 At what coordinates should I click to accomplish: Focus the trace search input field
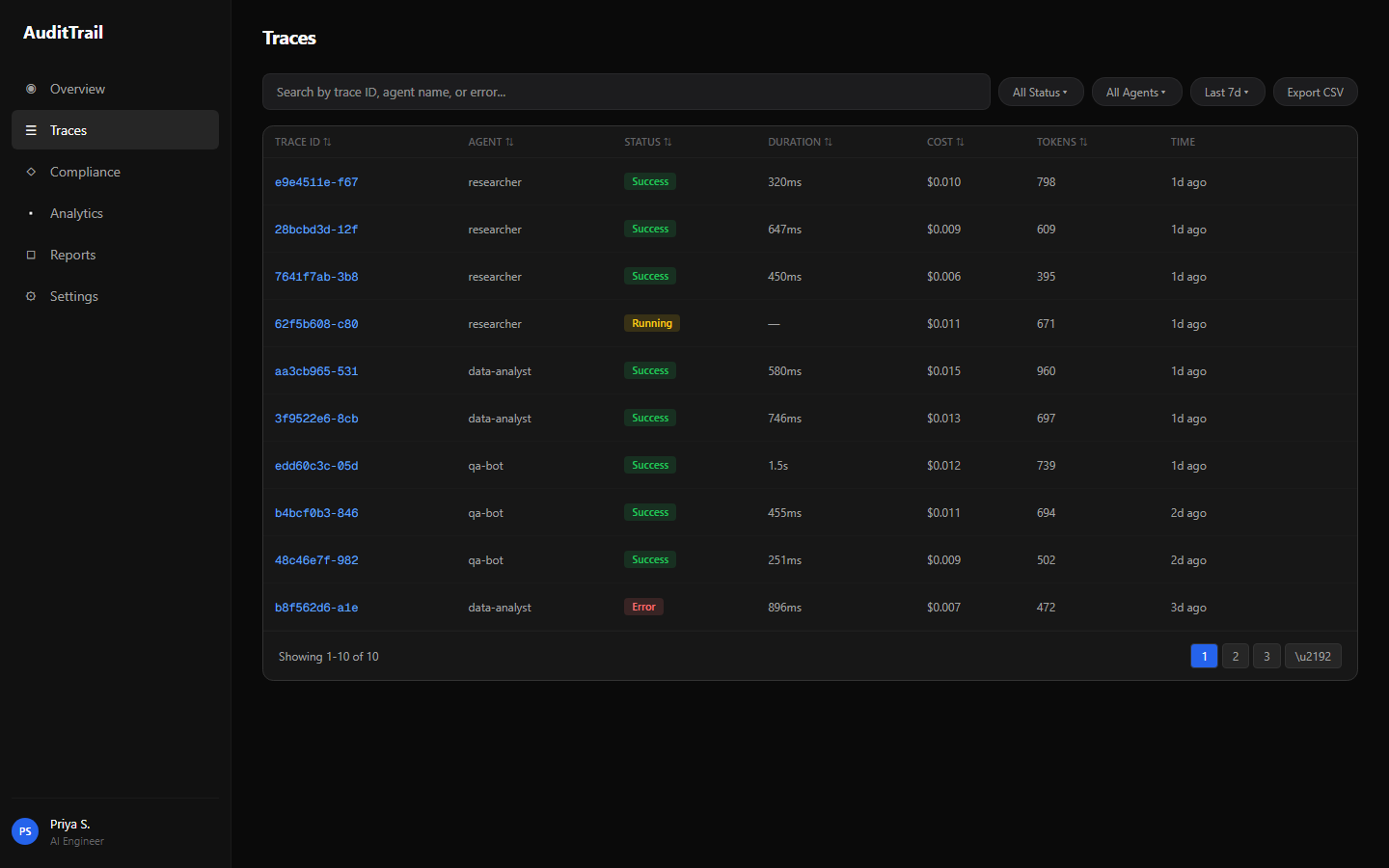coord(626,93)
